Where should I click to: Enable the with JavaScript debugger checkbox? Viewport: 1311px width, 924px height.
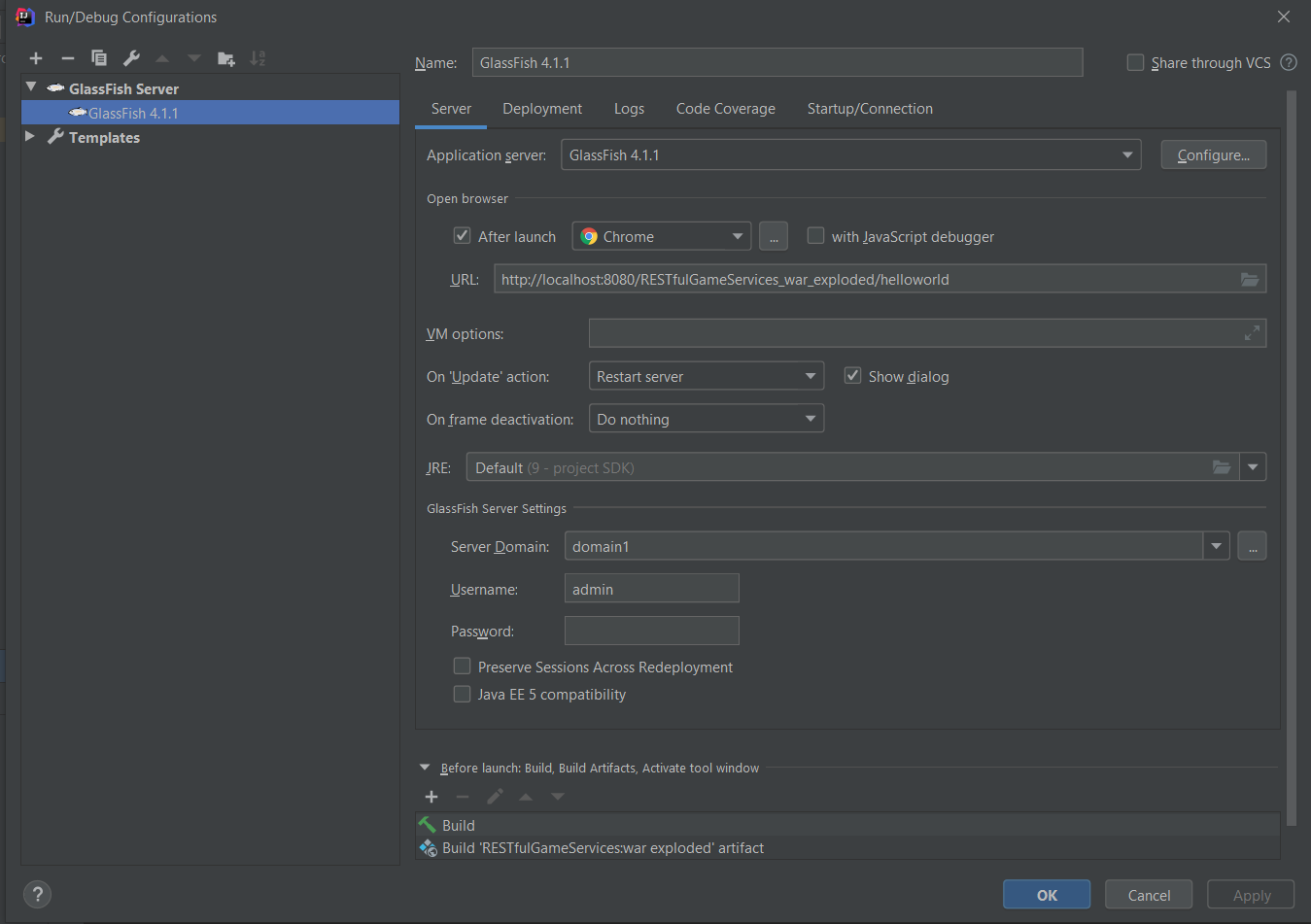(816, 235)
